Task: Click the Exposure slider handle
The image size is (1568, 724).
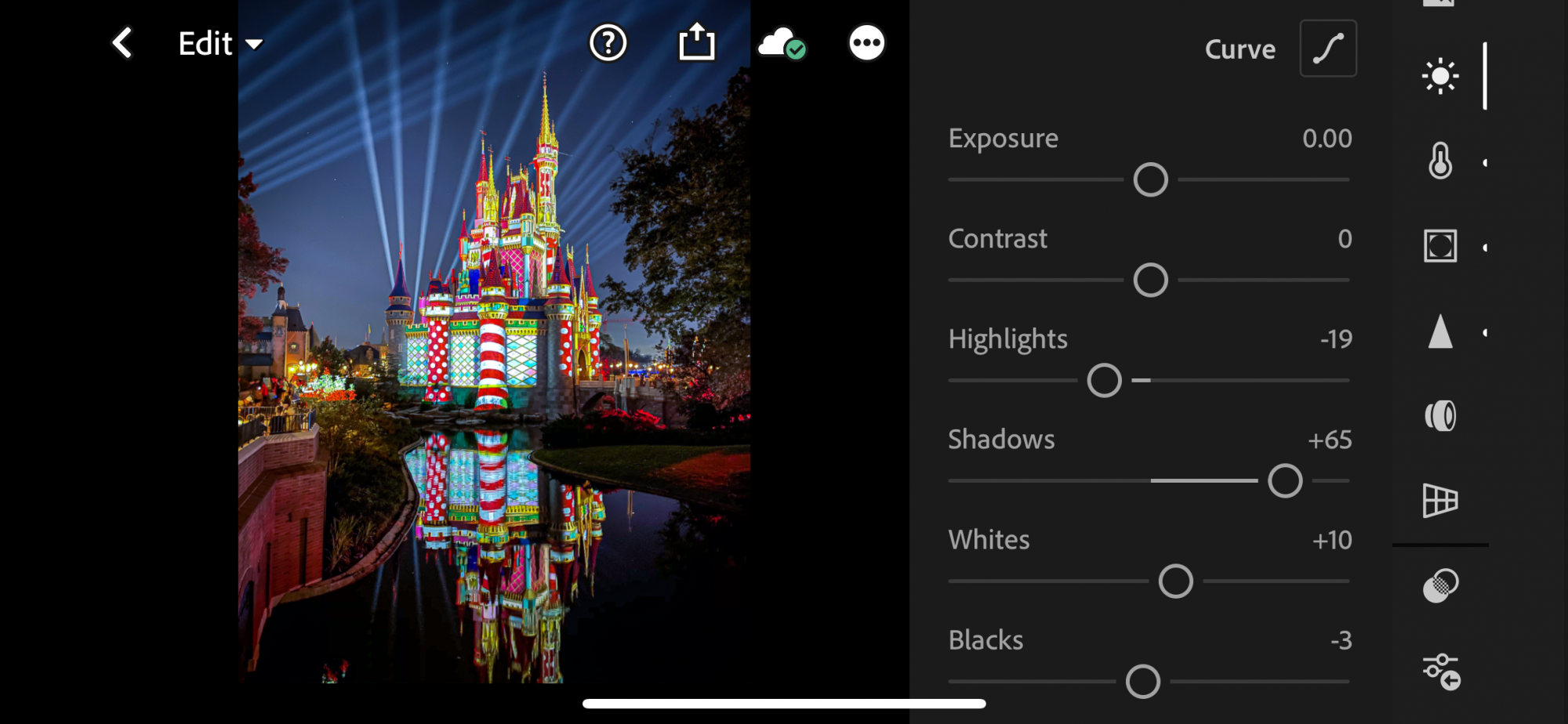Action: point(1151,180)
